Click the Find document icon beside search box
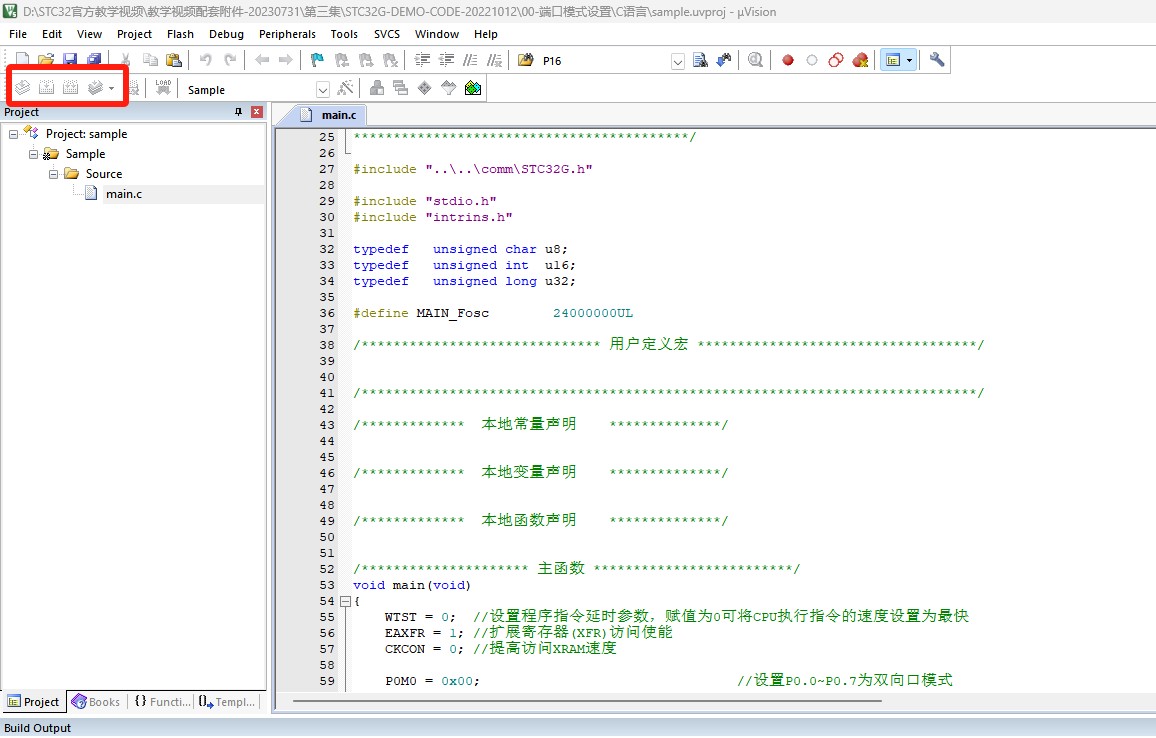 700,60
